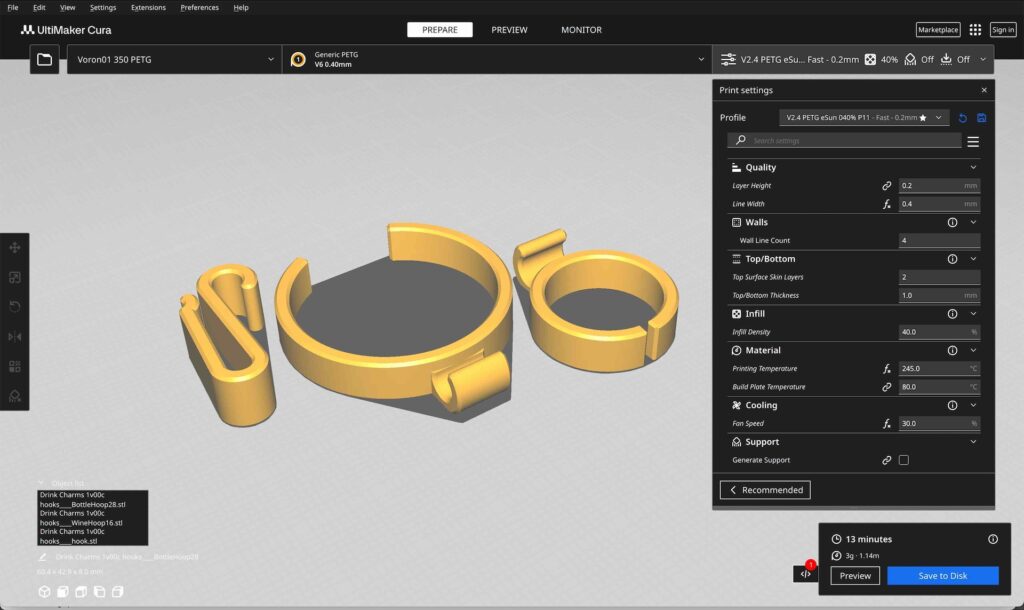Viewport: 1024px width, 610px height.
Task: Select hooks___hook.stl in object list
Action: (x=68, y=541)
